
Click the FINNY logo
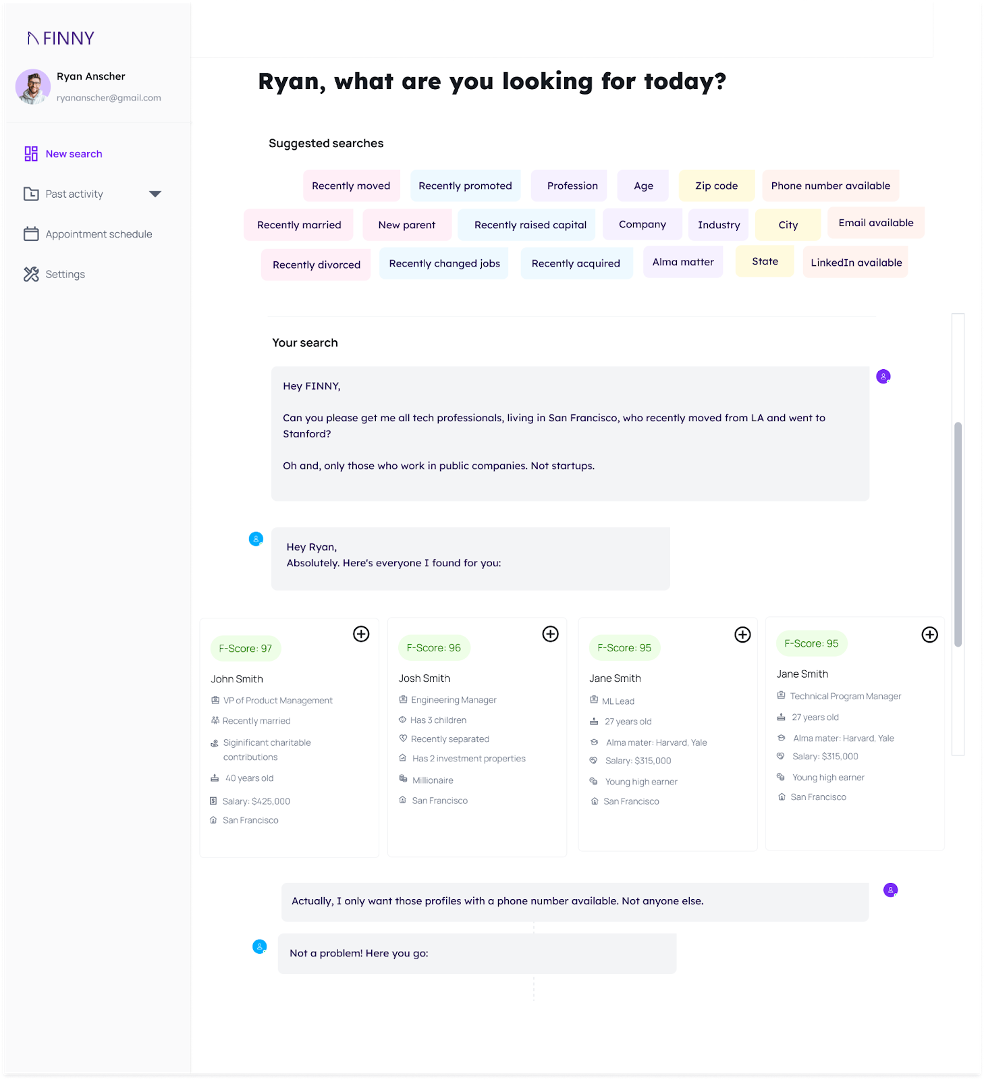[60, 38]
